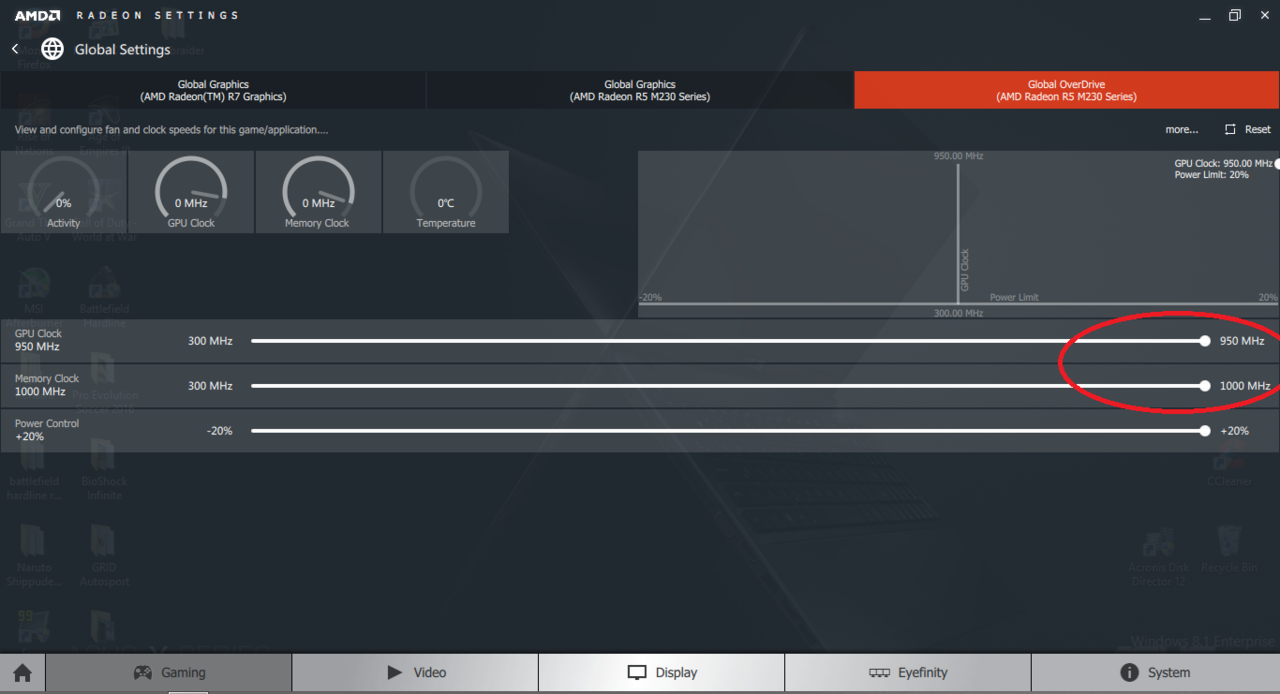Restore down the Radeon Settings window

(x=1234, y=15)
